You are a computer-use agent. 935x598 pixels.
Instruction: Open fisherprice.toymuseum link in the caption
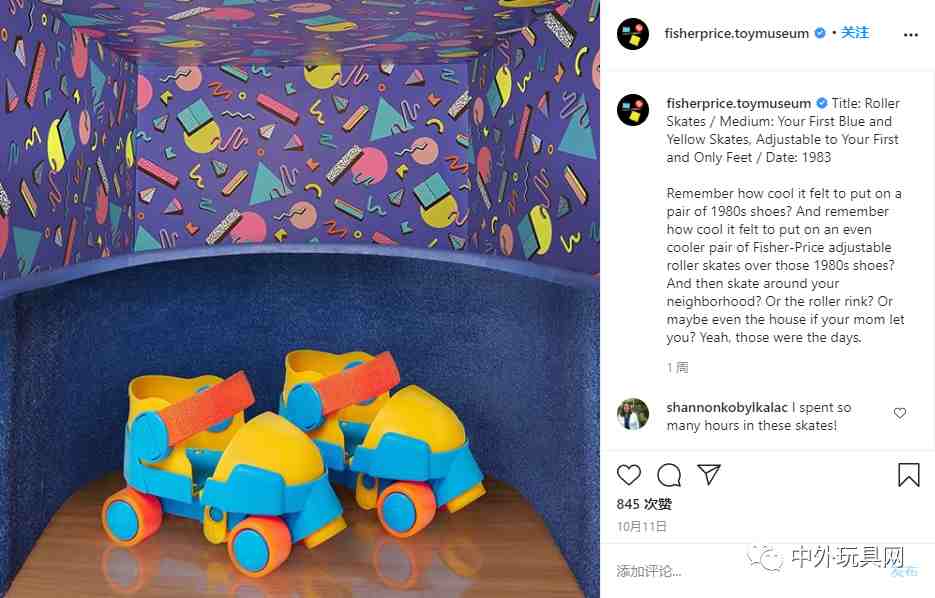(739, 103)
